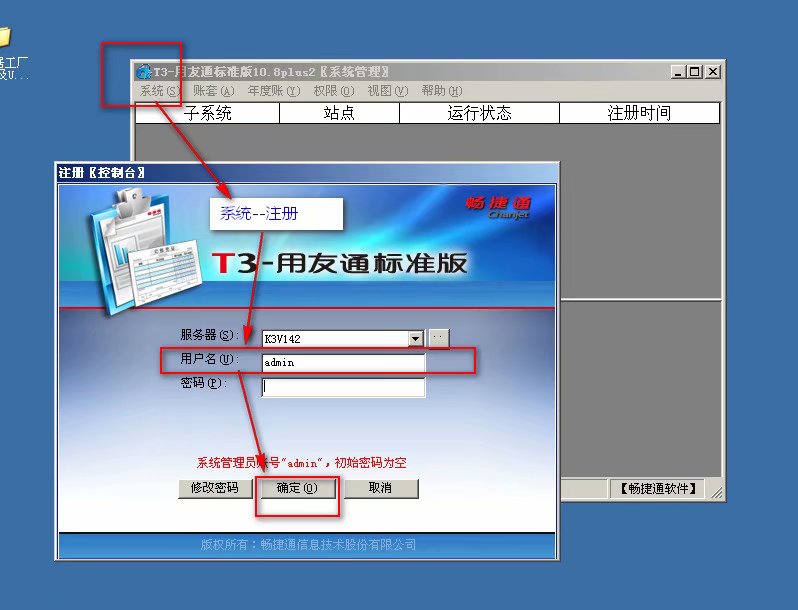Cancel login with 取消 button
Image resolution: width=798 pixels, height=610 pixels.
click(380, 488)
